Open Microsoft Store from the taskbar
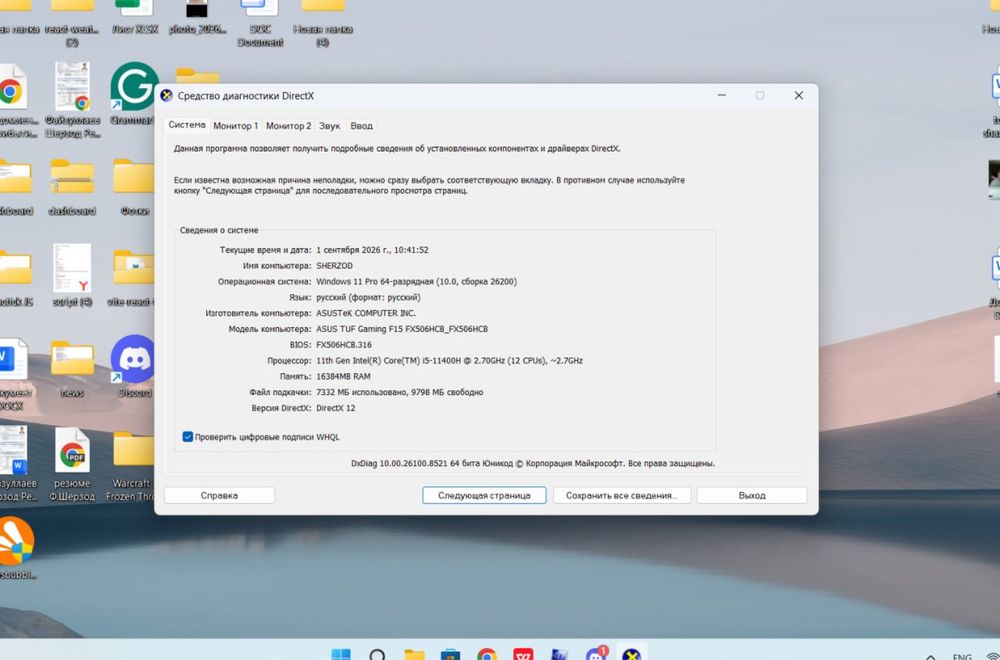 [450, 654]
